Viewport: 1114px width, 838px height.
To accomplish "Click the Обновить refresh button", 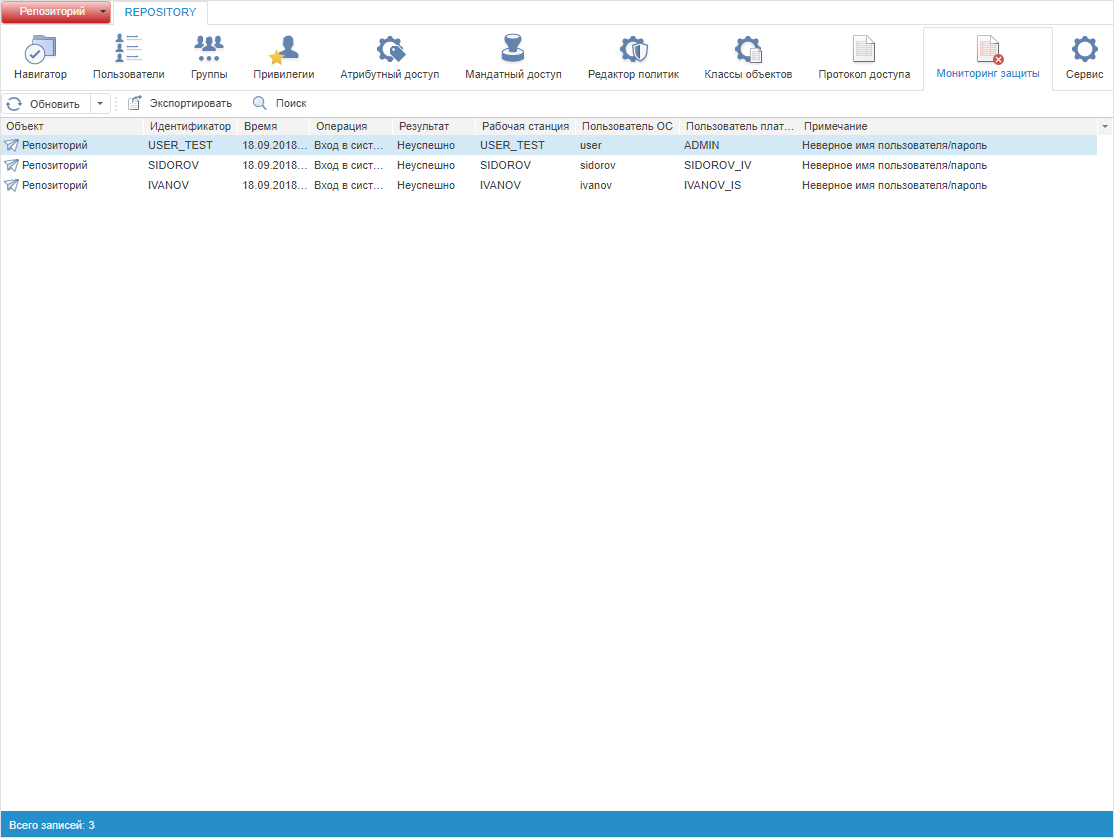I will click(45, 103).
